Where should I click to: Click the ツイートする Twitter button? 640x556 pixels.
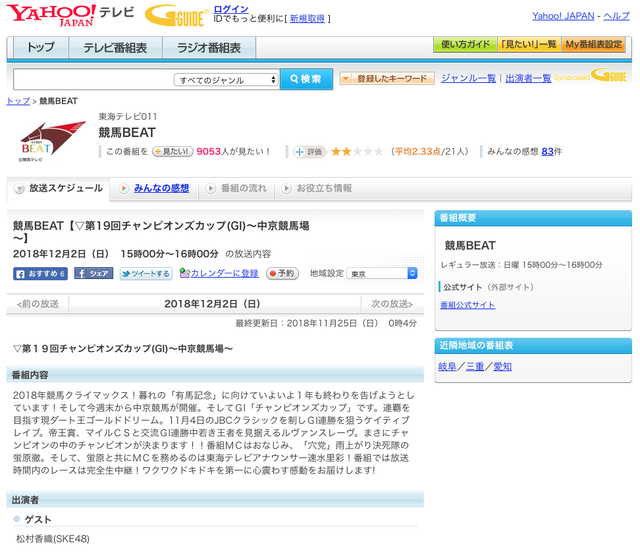click(x=146, y=274)
